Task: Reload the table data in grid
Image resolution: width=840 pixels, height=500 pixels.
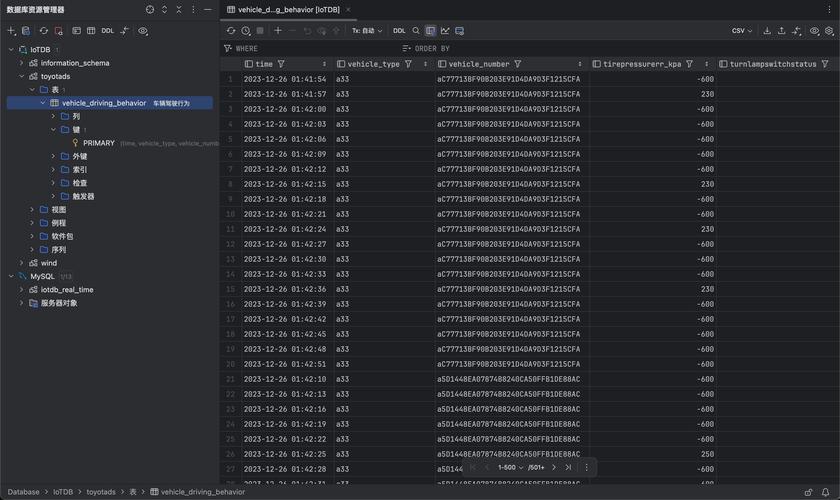Action: 231,31
